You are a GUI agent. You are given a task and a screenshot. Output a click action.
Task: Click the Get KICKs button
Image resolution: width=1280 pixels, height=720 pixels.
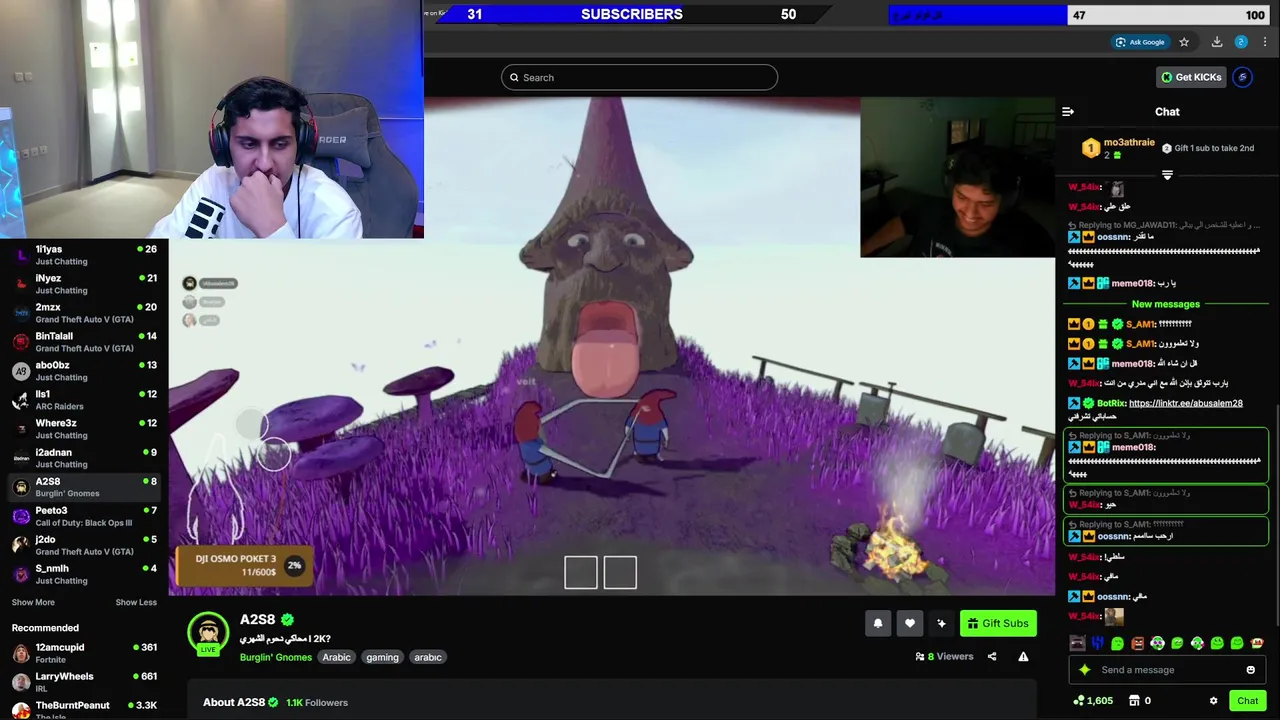click(1190, 77)
